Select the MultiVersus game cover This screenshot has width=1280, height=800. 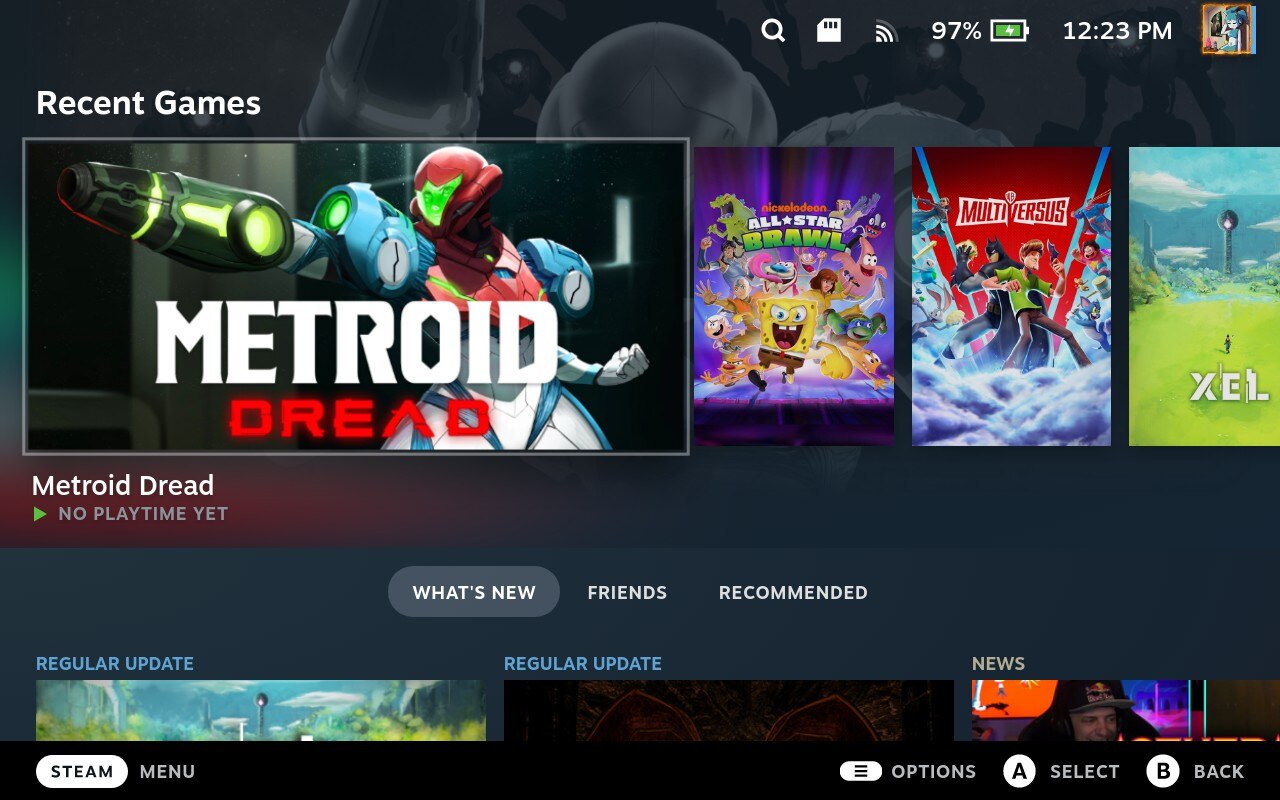[1011, 296]
